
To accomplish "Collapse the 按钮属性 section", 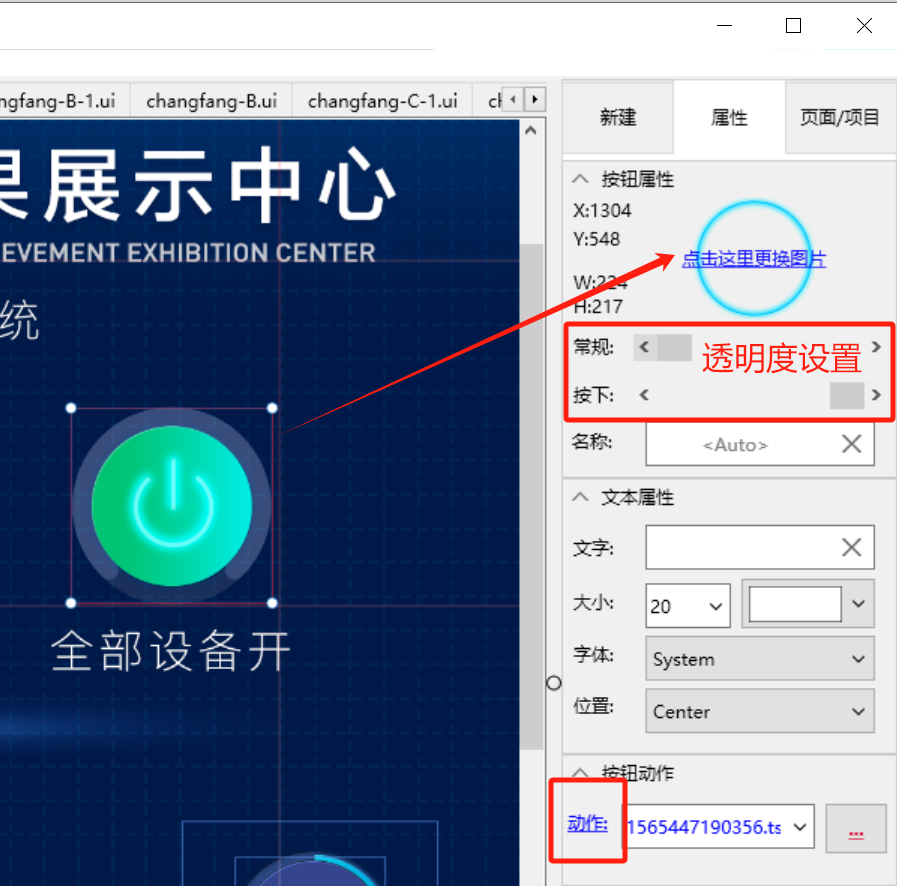I will click(580, 179).
